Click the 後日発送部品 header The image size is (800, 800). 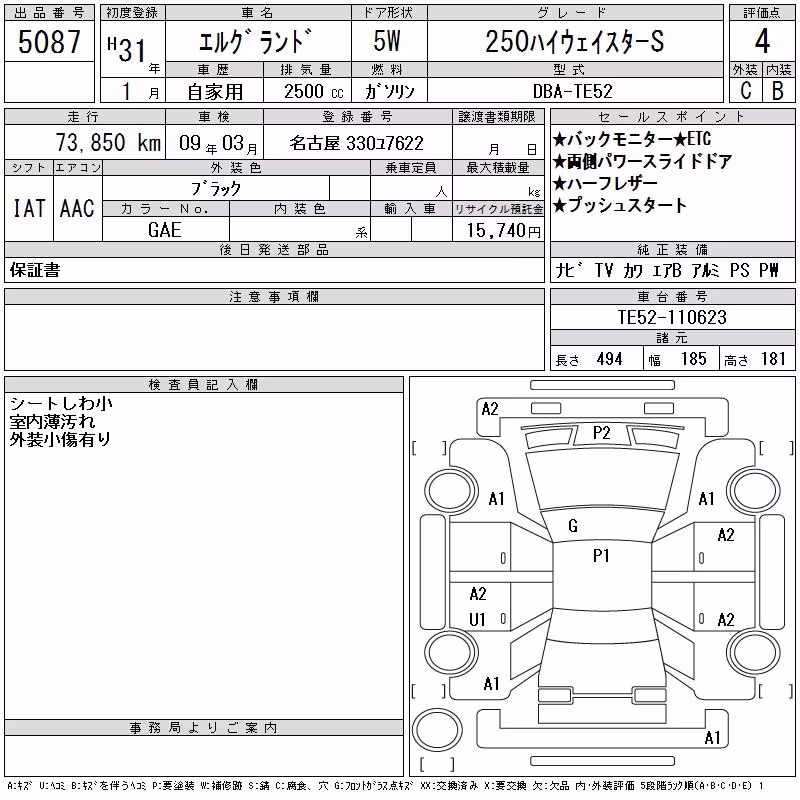pos(274,249)
